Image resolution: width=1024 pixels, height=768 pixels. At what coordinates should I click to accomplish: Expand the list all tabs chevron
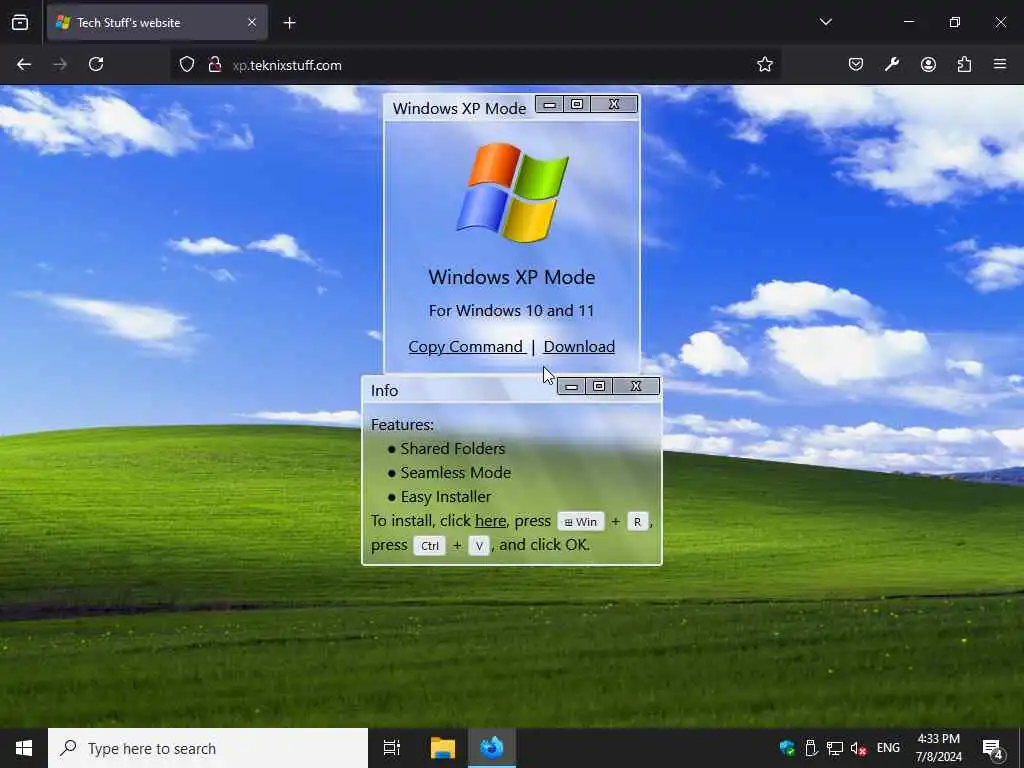[825, 22]
